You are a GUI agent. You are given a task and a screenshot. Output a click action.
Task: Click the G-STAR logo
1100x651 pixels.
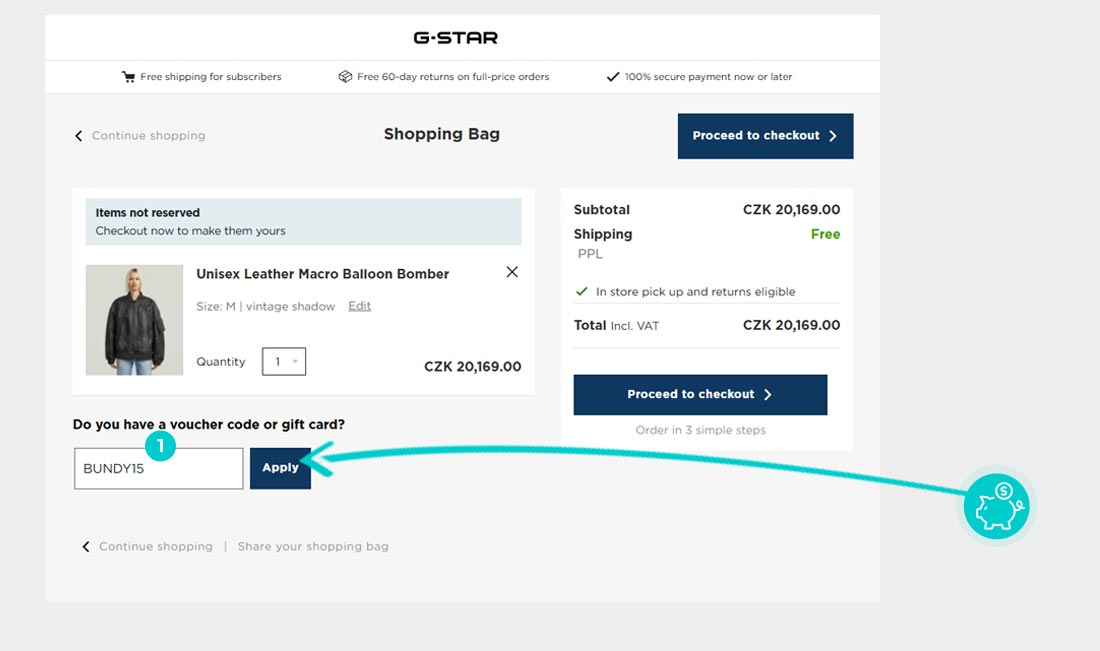pos(455,38)
